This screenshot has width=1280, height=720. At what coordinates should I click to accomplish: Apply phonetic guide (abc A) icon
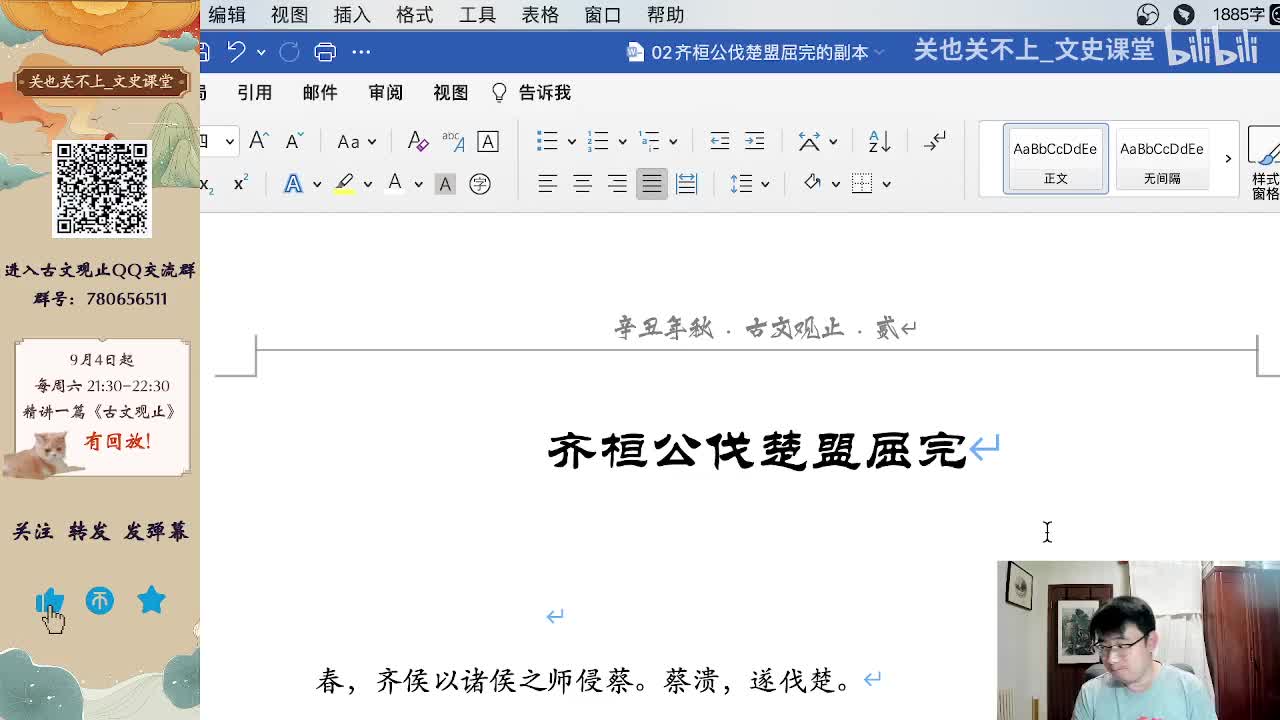coord(453,141)
